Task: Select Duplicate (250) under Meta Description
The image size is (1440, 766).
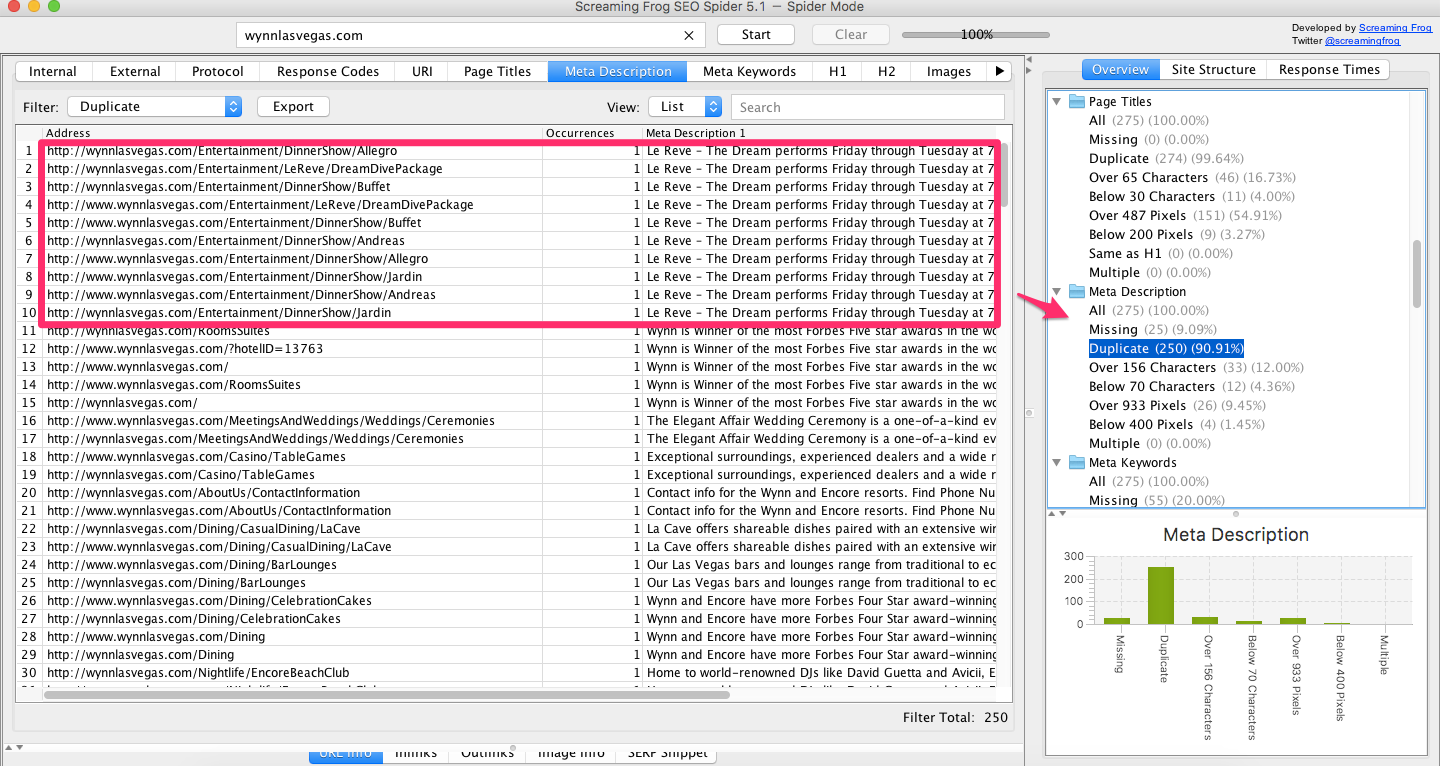Action: [1166, 348]
